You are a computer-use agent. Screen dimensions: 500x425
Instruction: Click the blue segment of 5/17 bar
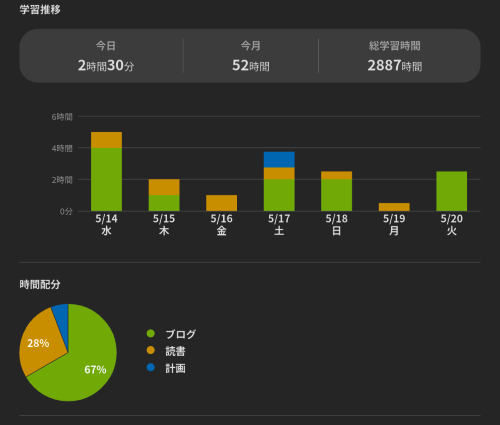(279, 160)
